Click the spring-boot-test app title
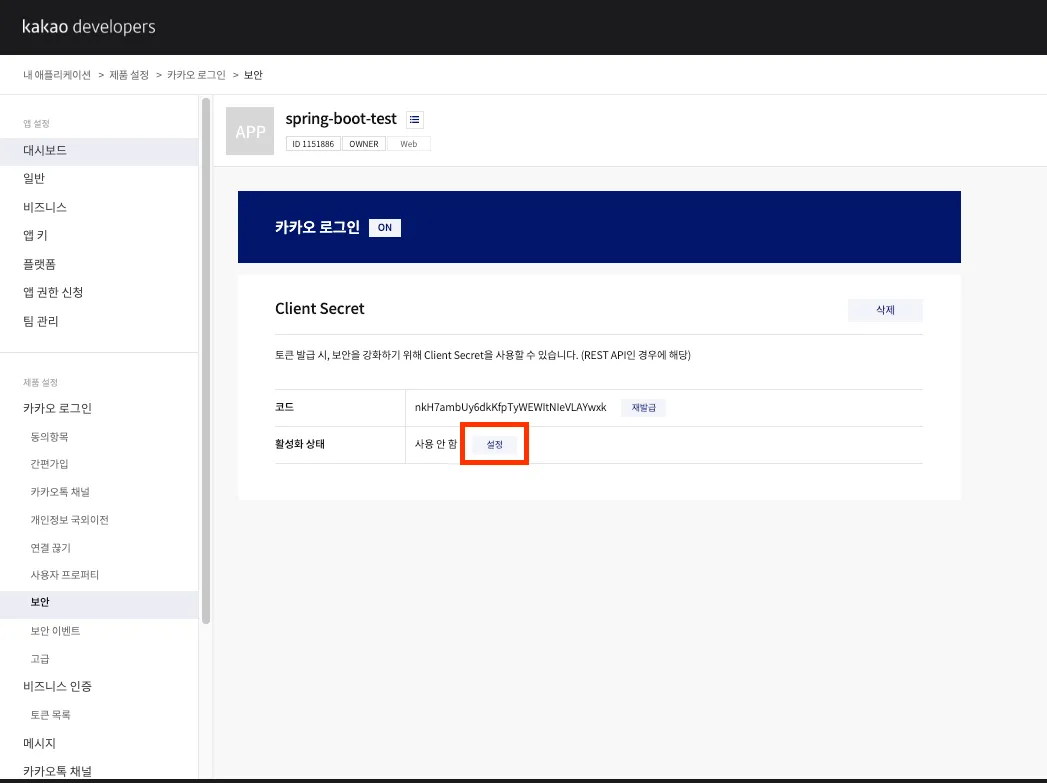This screenshot has height=783, width=1047. 341,119
